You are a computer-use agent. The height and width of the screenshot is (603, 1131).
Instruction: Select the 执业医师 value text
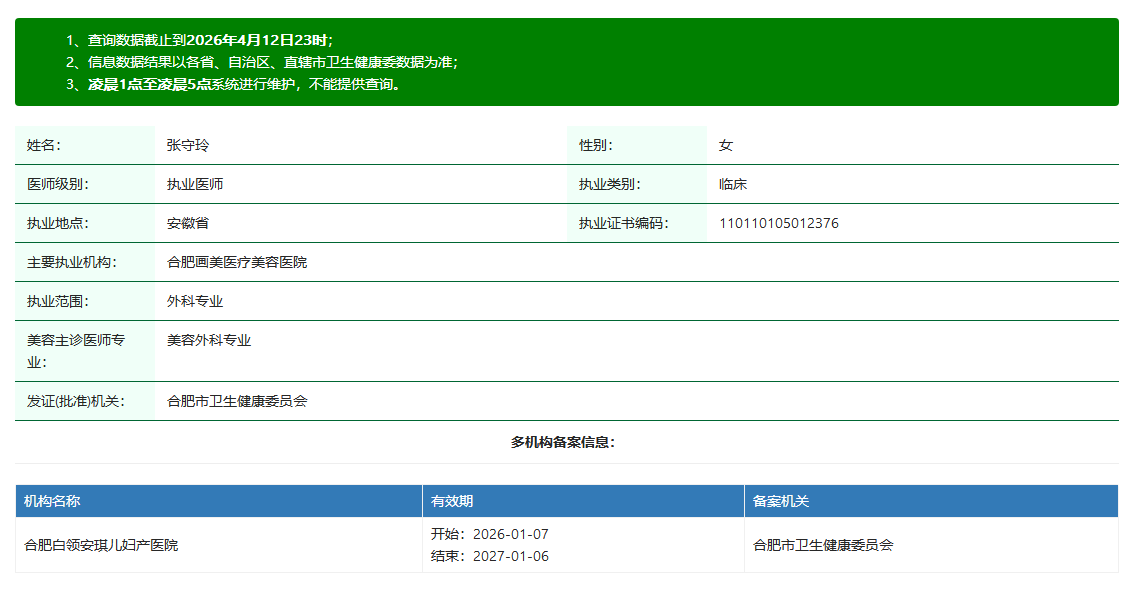tap(195, 184)
